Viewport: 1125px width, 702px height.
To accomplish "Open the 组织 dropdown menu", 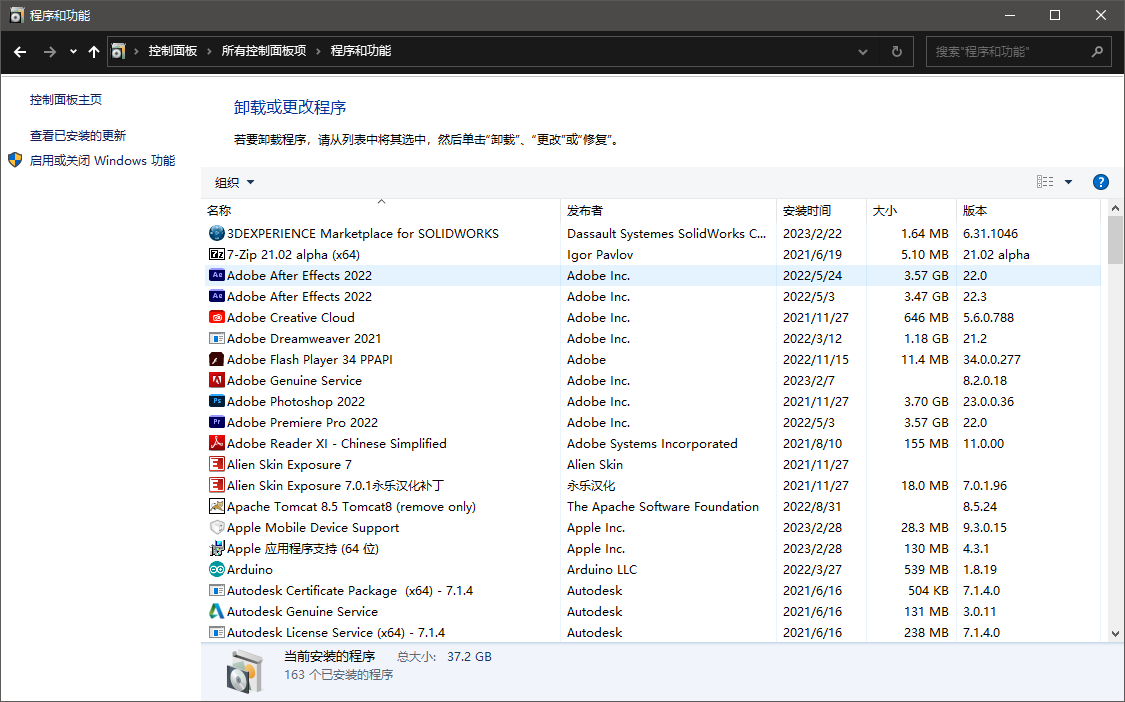I will (235, 182).
